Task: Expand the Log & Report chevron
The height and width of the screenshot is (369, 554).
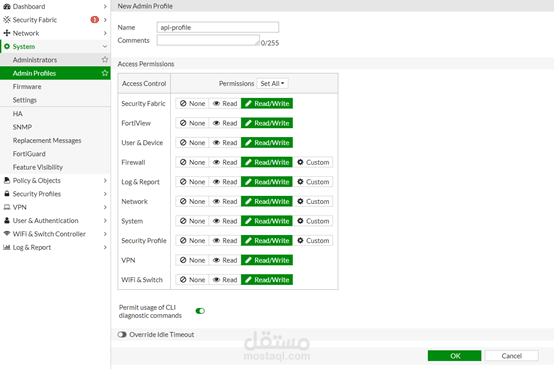Action: pyautogui.click(x=105, y=247)
